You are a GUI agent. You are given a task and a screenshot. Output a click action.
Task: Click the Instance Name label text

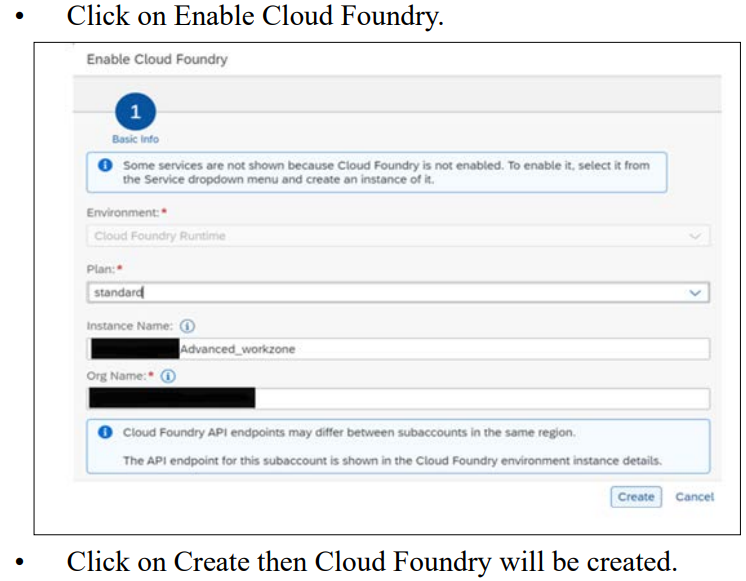[129, 326]
